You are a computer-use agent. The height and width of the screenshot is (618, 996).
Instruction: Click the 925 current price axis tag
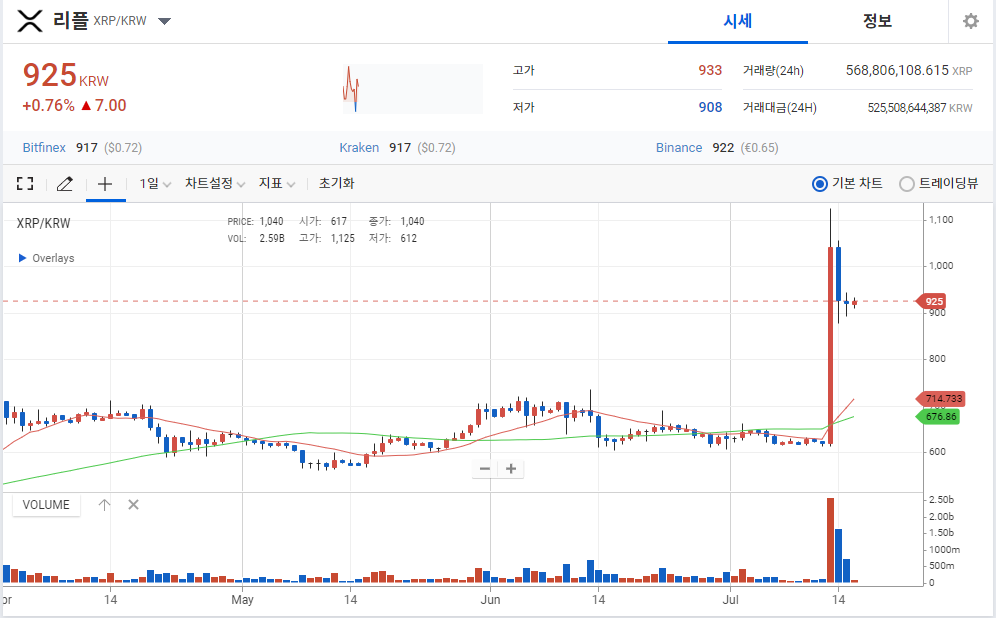(x=931, y=301)
